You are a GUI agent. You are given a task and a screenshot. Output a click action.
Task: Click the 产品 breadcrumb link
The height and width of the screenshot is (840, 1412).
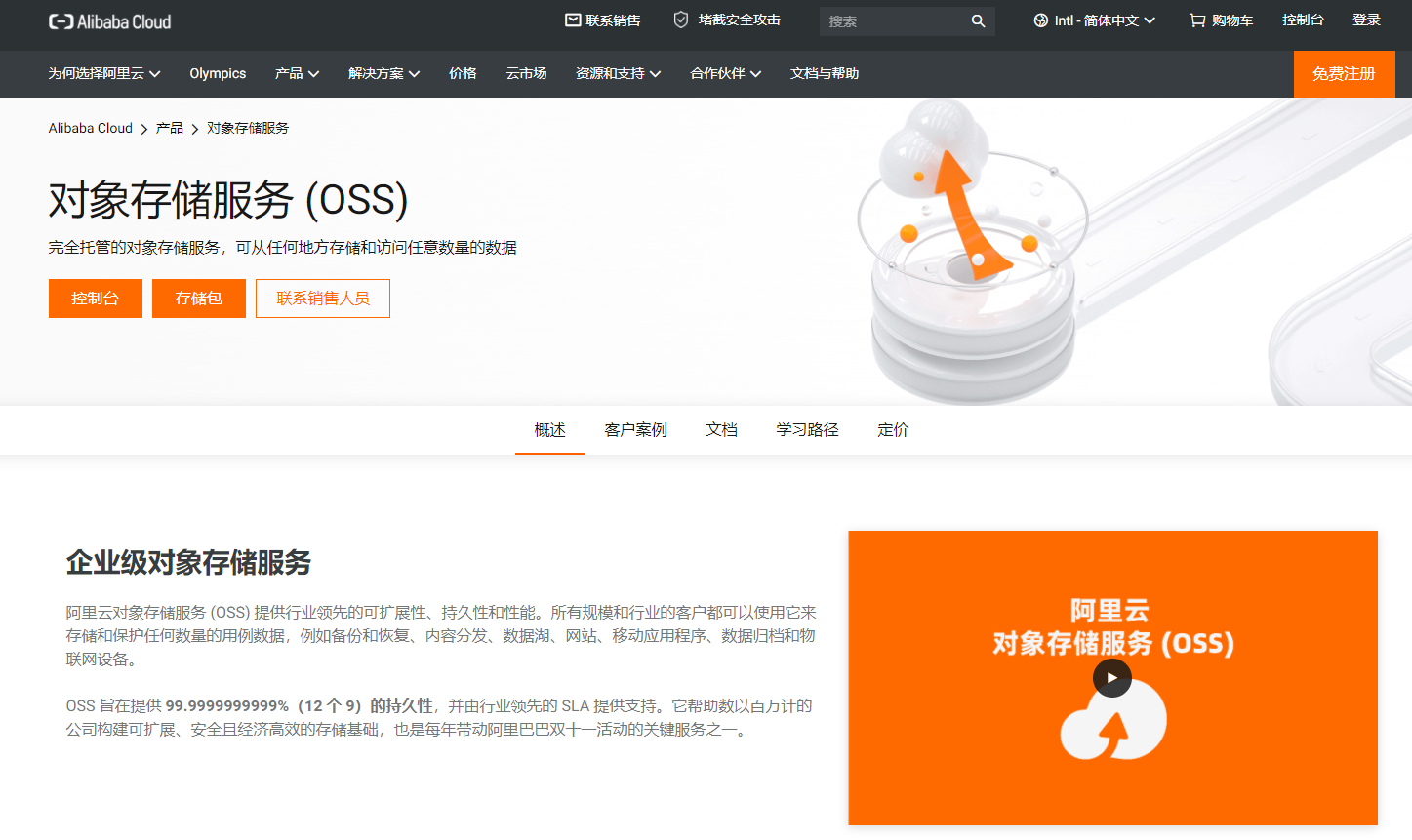pos(170,128)
